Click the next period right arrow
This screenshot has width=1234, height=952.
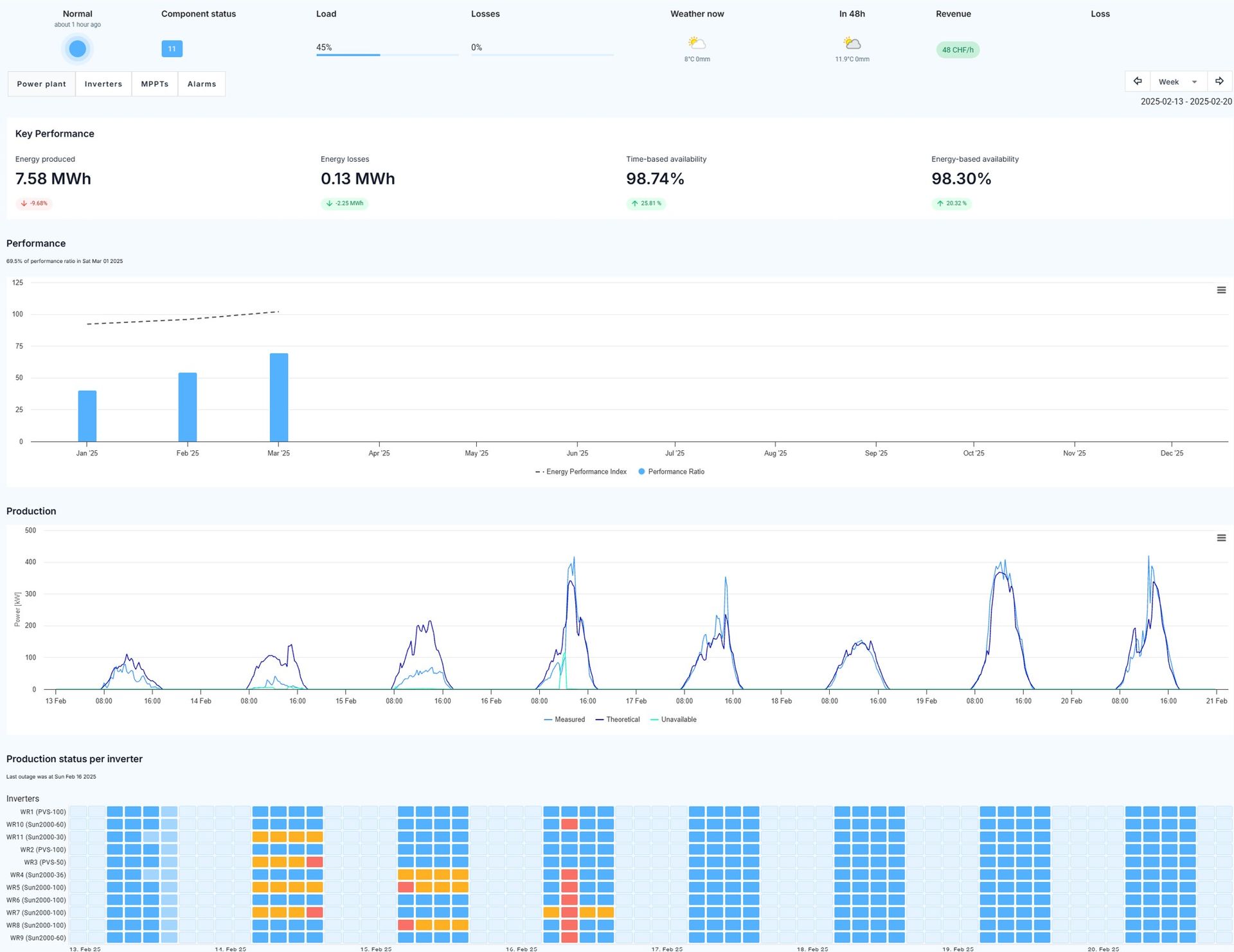(x=1219, y=82)
